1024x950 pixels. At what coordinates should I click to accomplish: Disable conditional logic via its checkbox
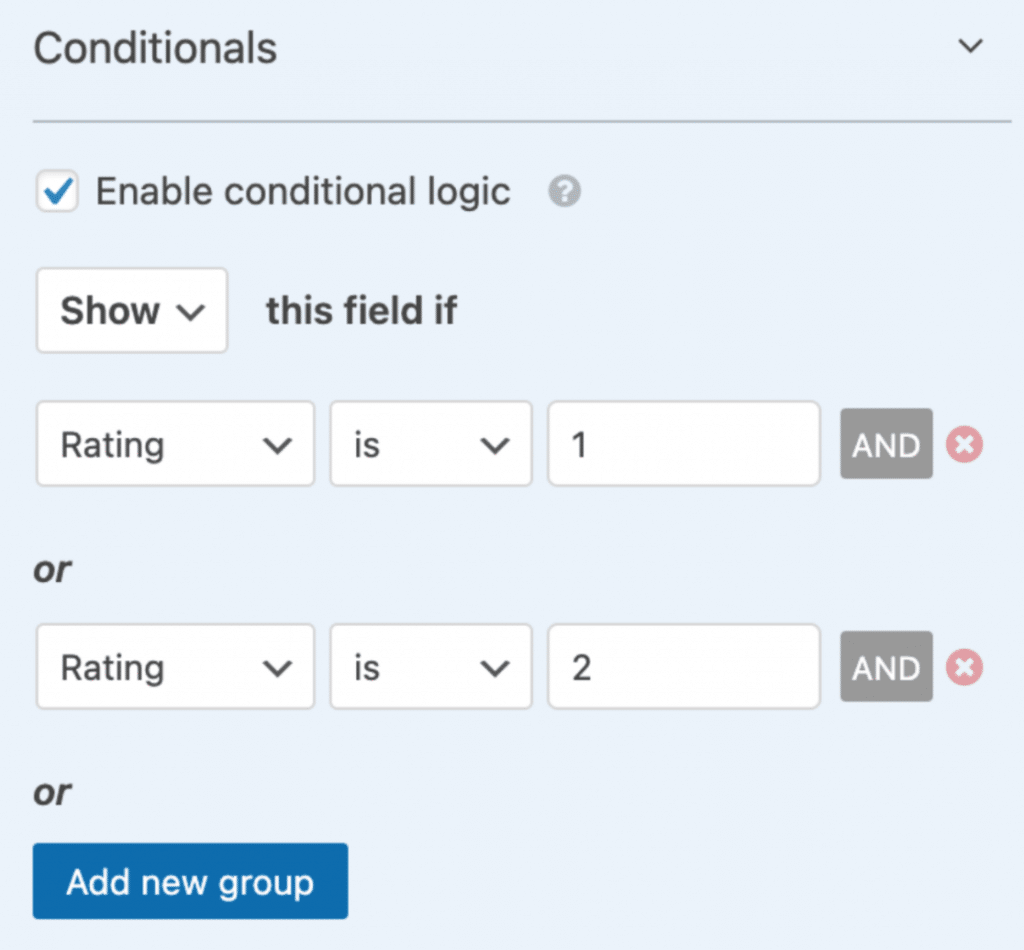click(x=57, y=191)
